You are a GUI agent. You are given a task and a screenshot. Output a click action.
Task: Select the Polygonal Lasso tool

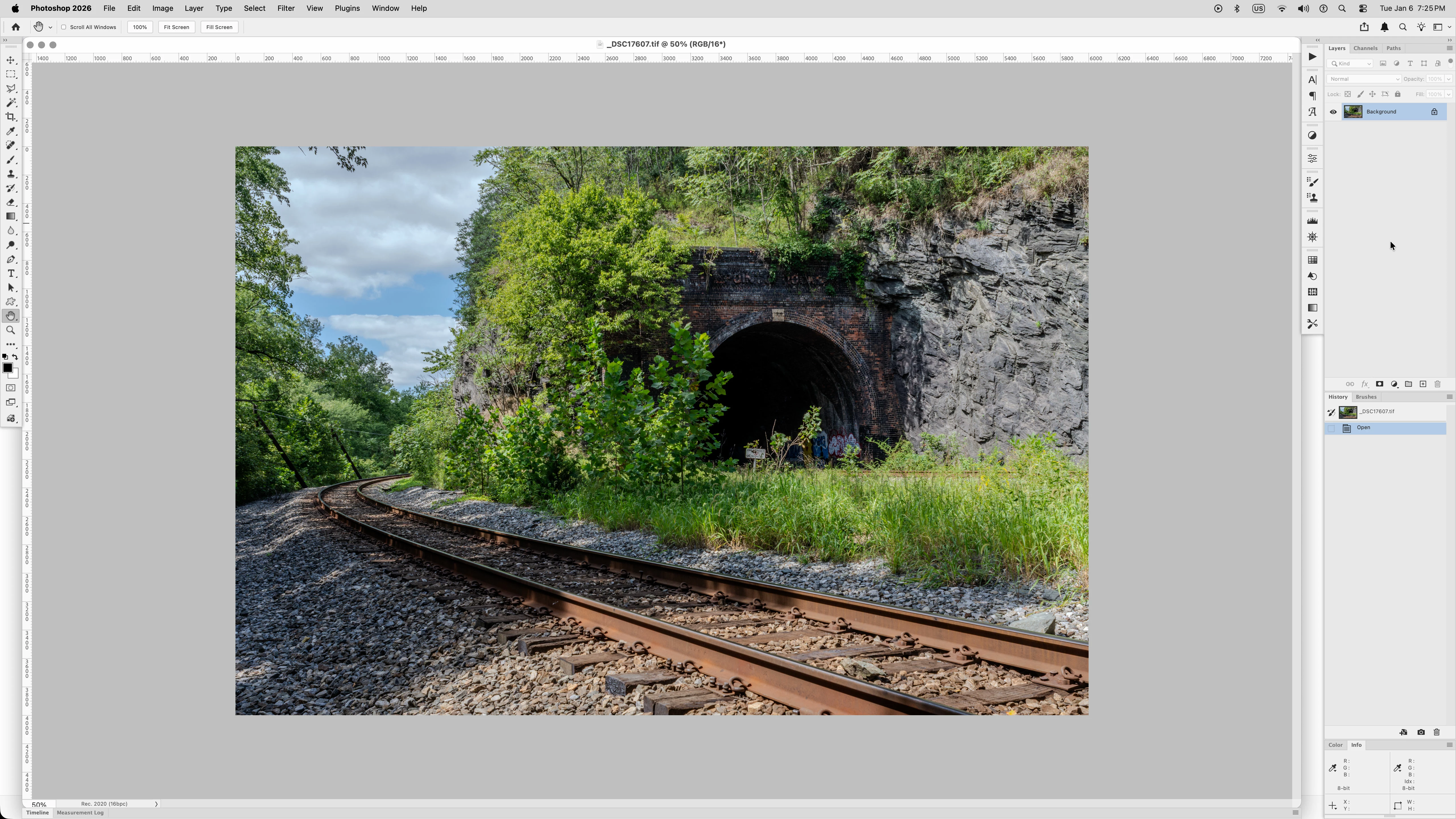pos(11,88)
